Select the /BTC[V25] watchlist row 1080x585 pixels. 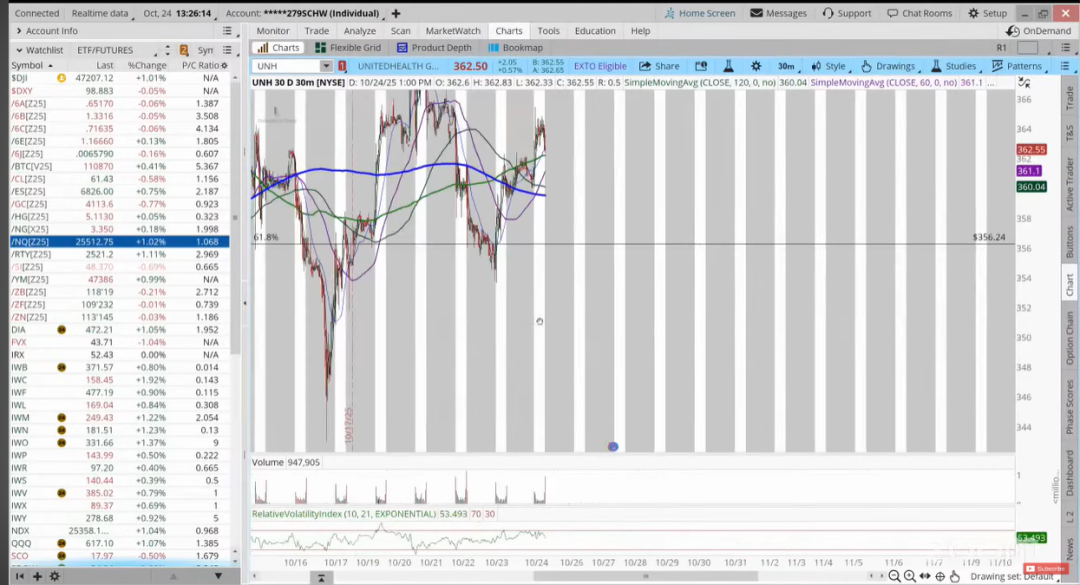[x=119, y=166]
